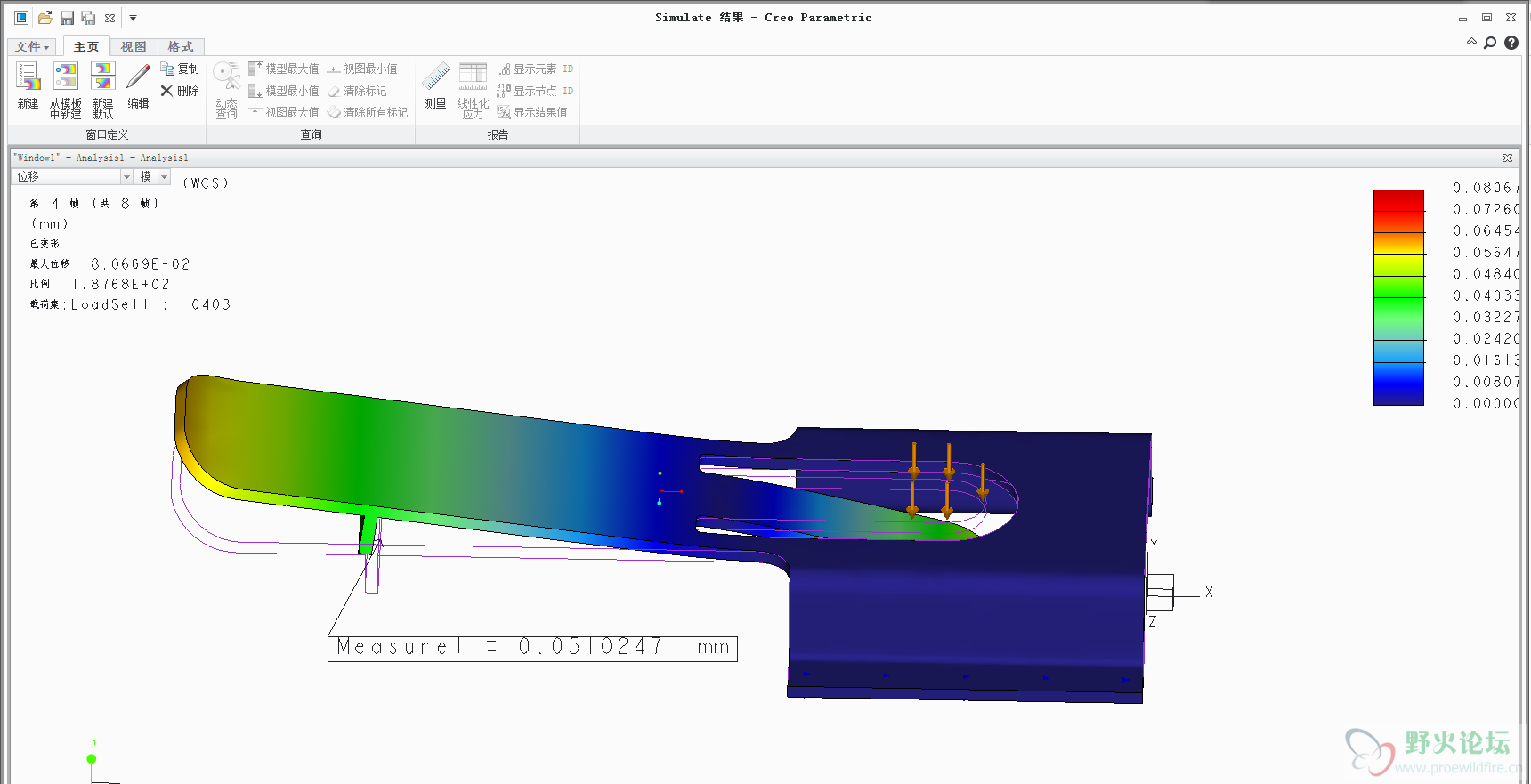
Task: Open the quick access toolbar customize arrow
Action: tap(133, 18)
